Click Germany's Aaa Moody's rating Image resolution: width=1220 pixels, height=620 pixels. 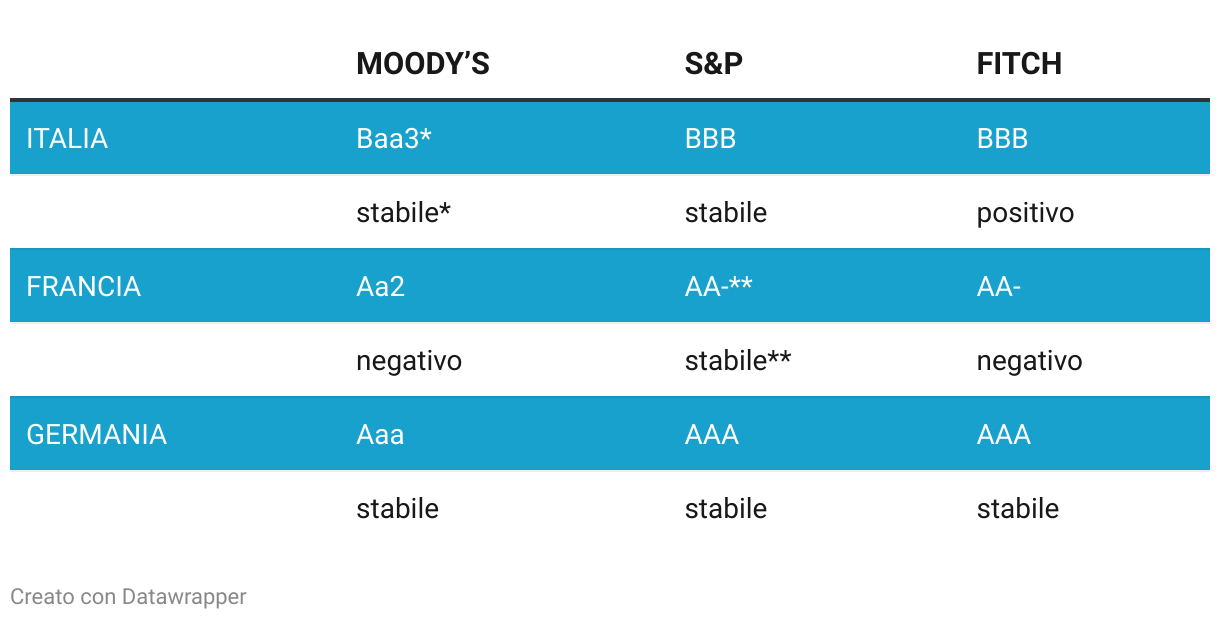(380, 435)
